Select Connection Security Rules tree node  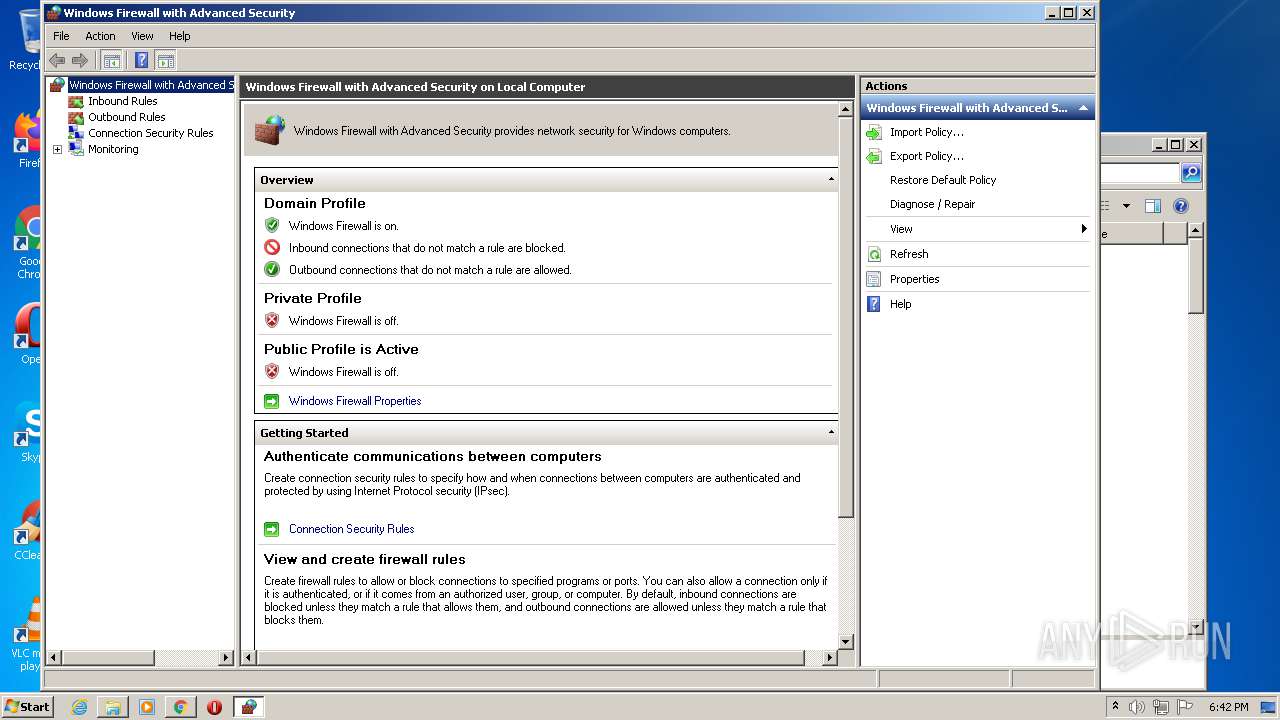pyautogui.click(x=150, y=133)
